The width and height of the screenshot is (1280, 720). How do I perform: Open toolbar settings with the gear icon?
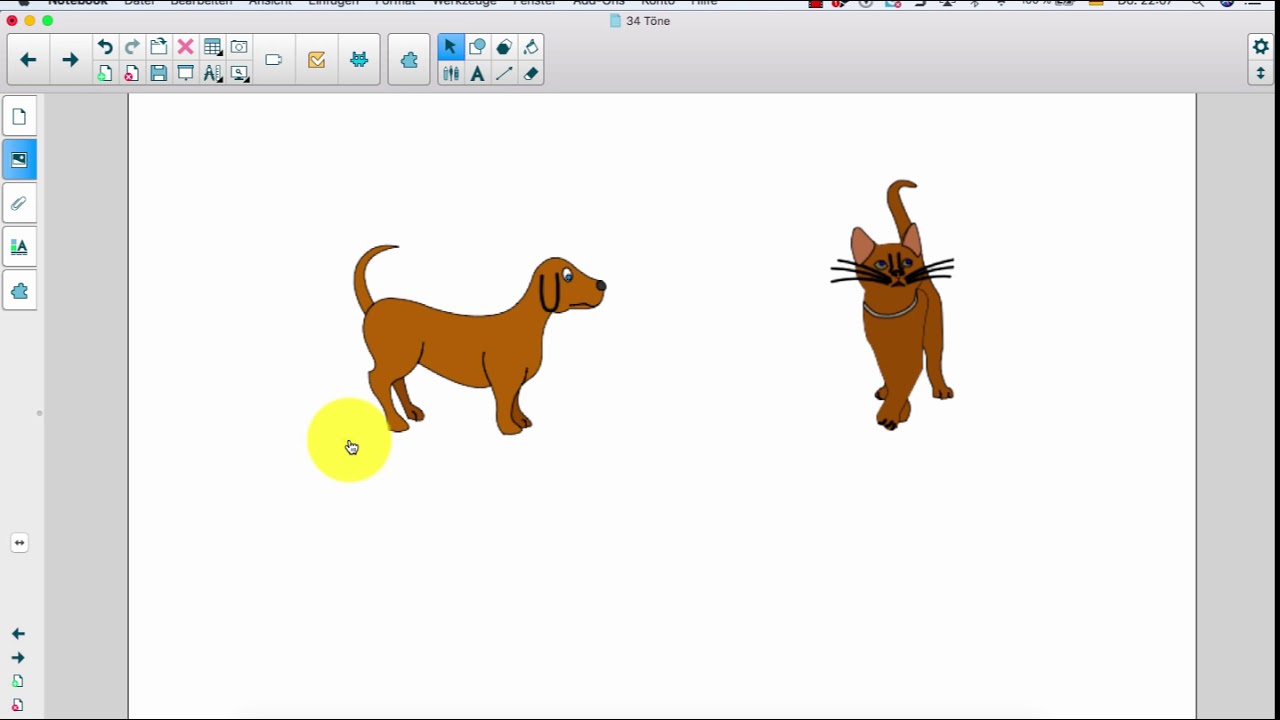click(x=1261, y=47)
